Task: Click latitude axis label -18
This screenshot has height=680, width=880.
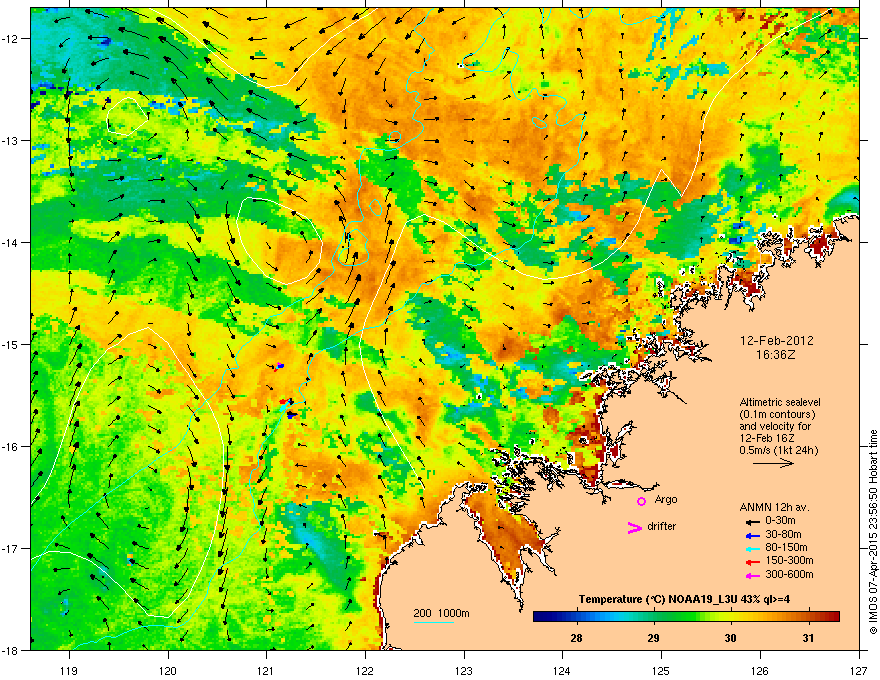Action: pos(11,650)
